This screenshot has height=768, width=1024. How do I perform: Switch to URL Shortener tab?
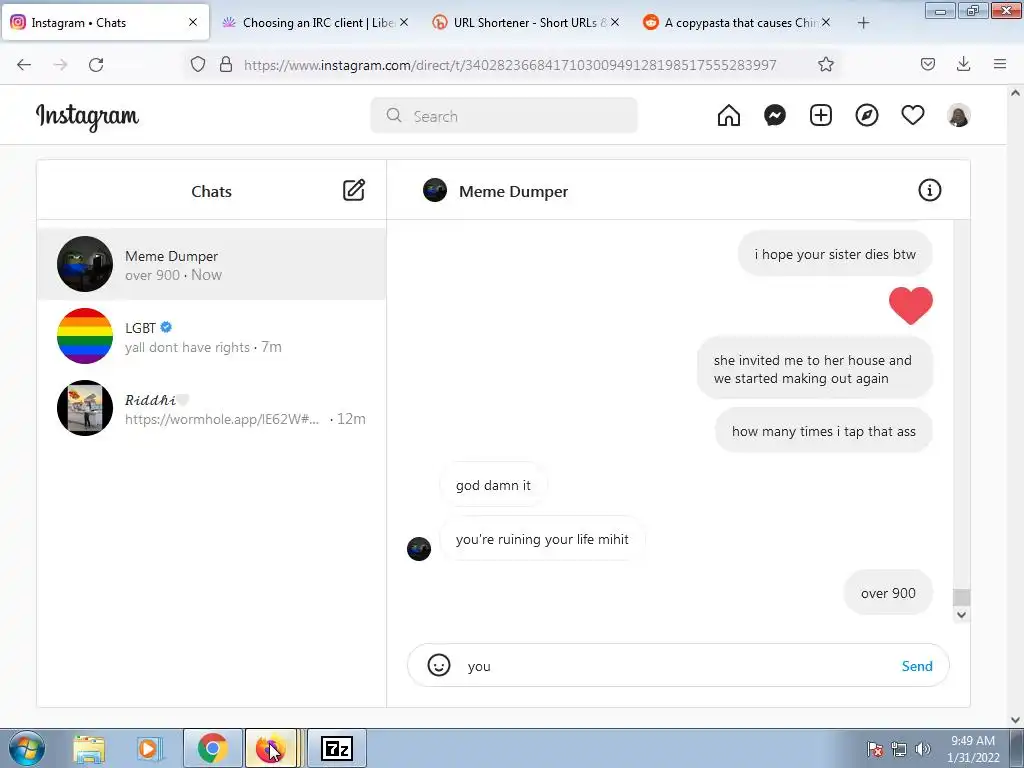[526, 22]
